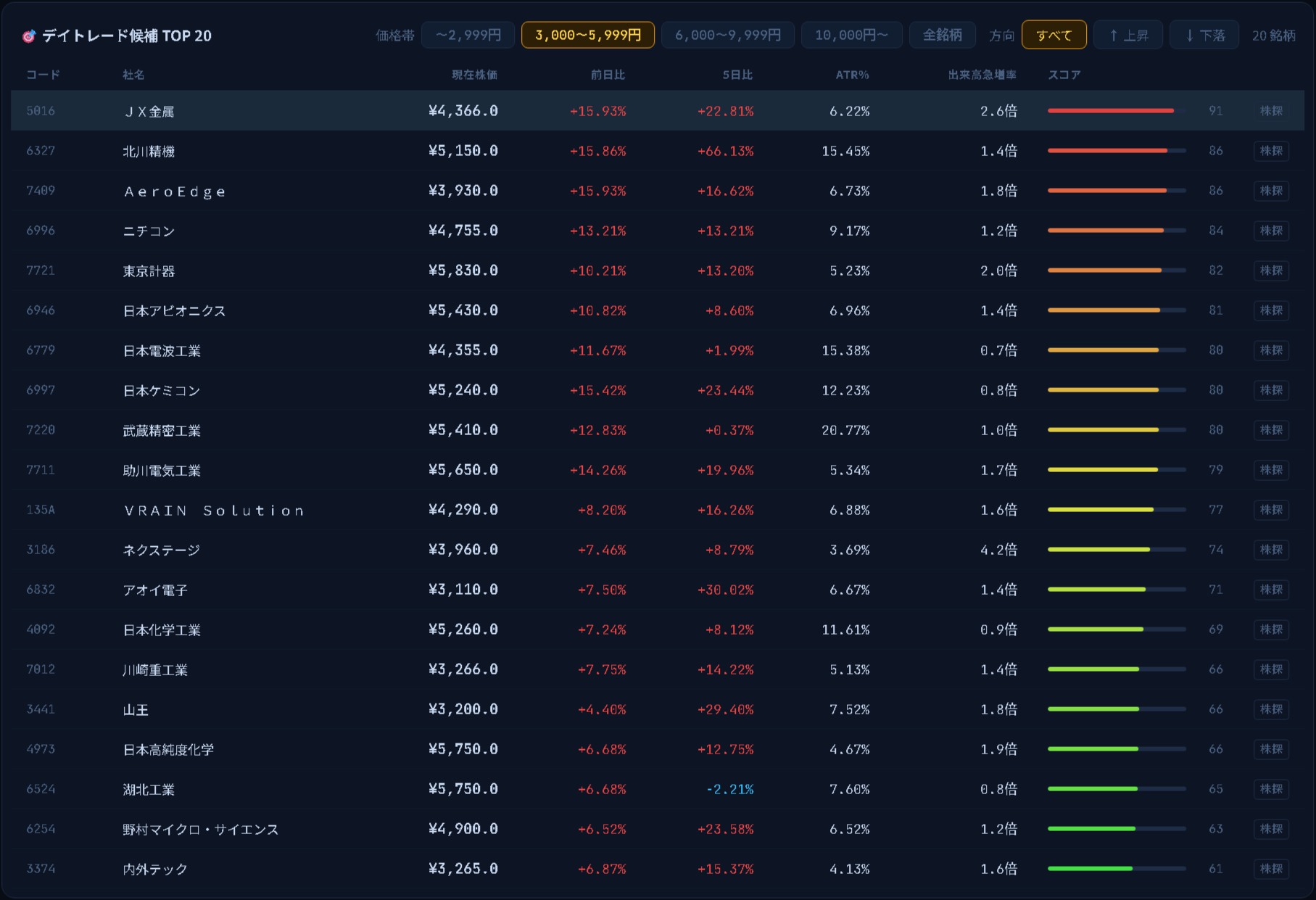Image resolution: width=1316 pixels, height=900 pixels.
Task: Select the ～2,999円 price range filter
Action: [x=468, y=35]
